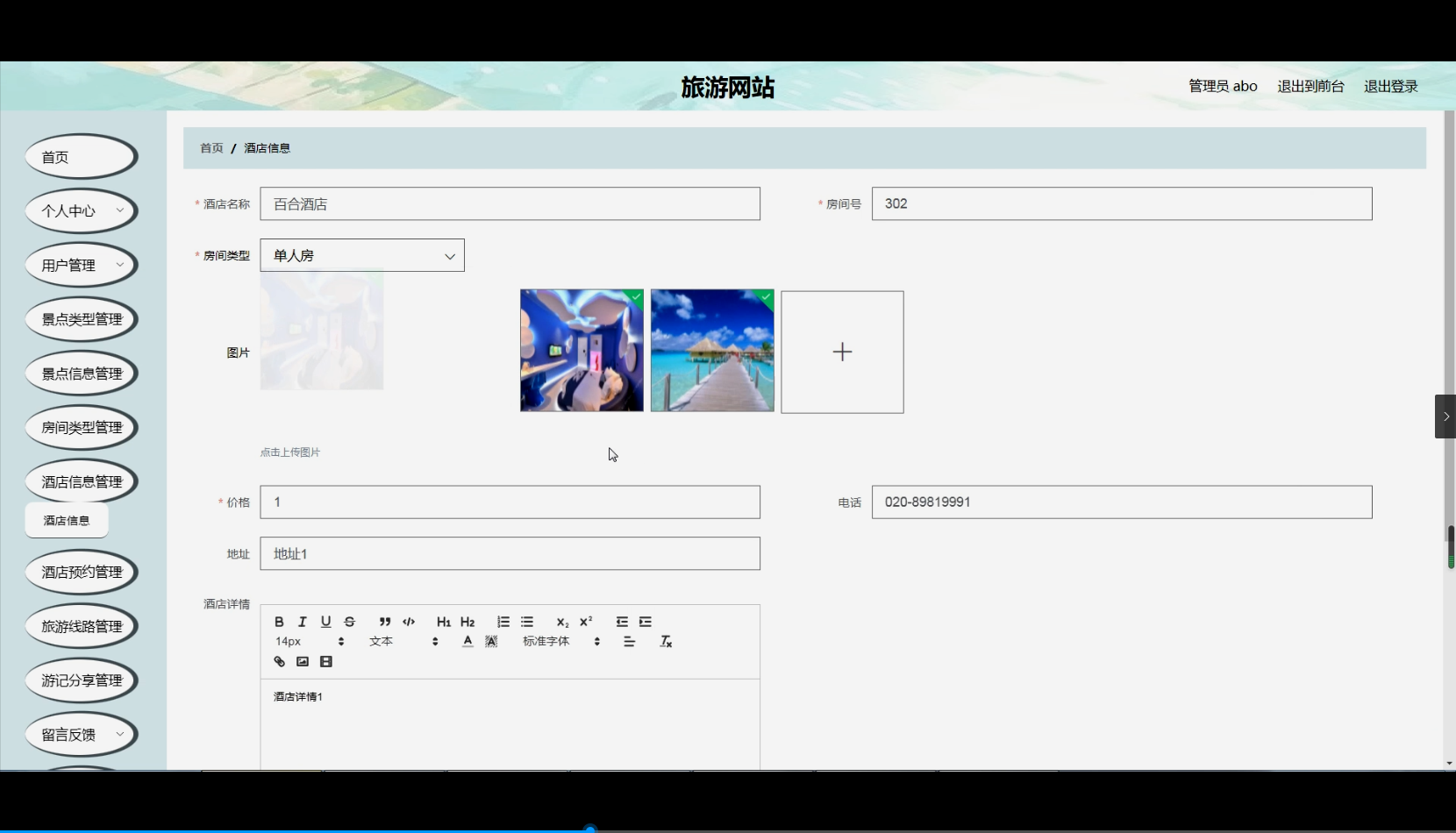The width and height of the screenshot is (1456, 833).
Task: Open the 房间类型 dropdown showing 单人房
Action: coord(362,256)
